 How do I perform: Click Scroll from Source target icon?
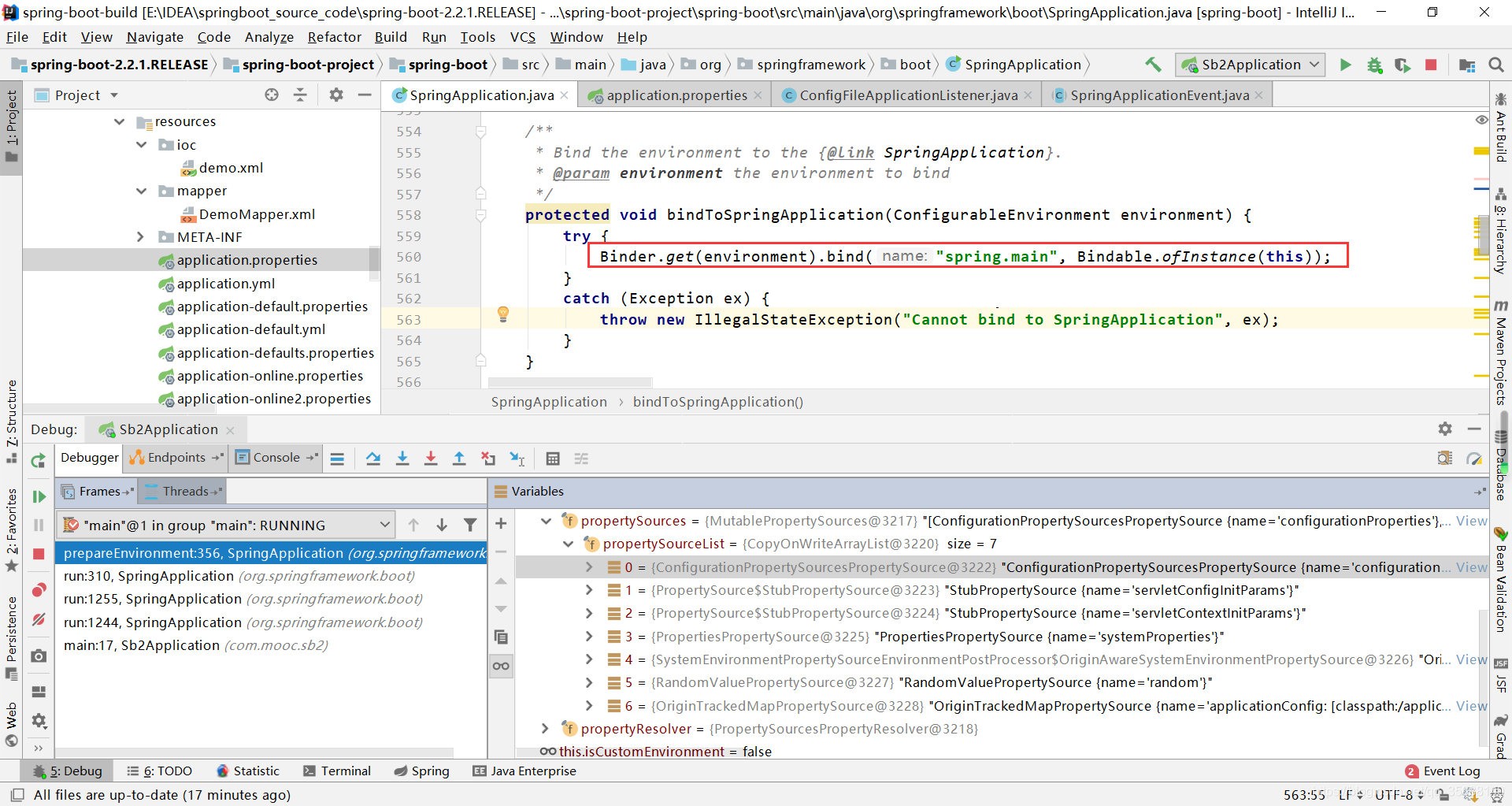click(272, 95)
